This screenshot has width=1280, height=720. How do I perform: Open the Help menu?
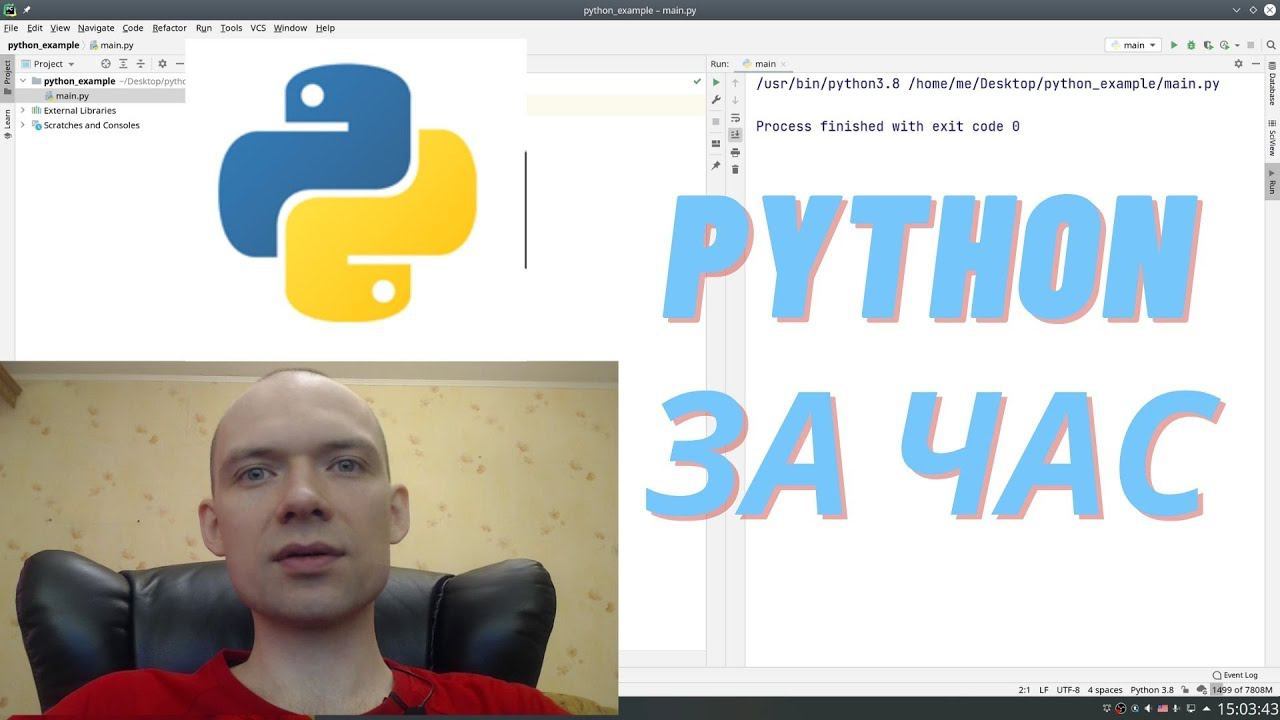click(325, 28)
